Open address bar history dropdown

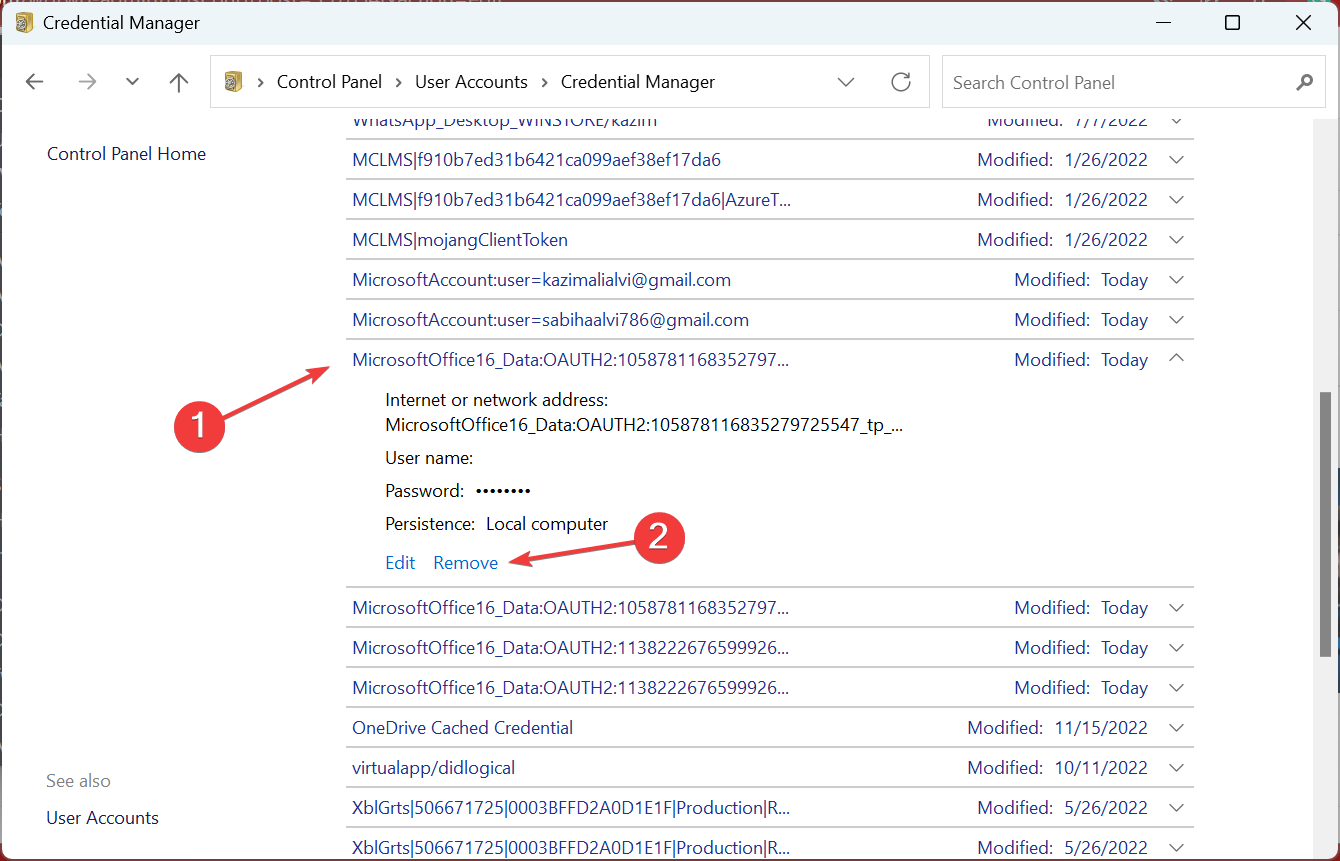tap(846, 82)
